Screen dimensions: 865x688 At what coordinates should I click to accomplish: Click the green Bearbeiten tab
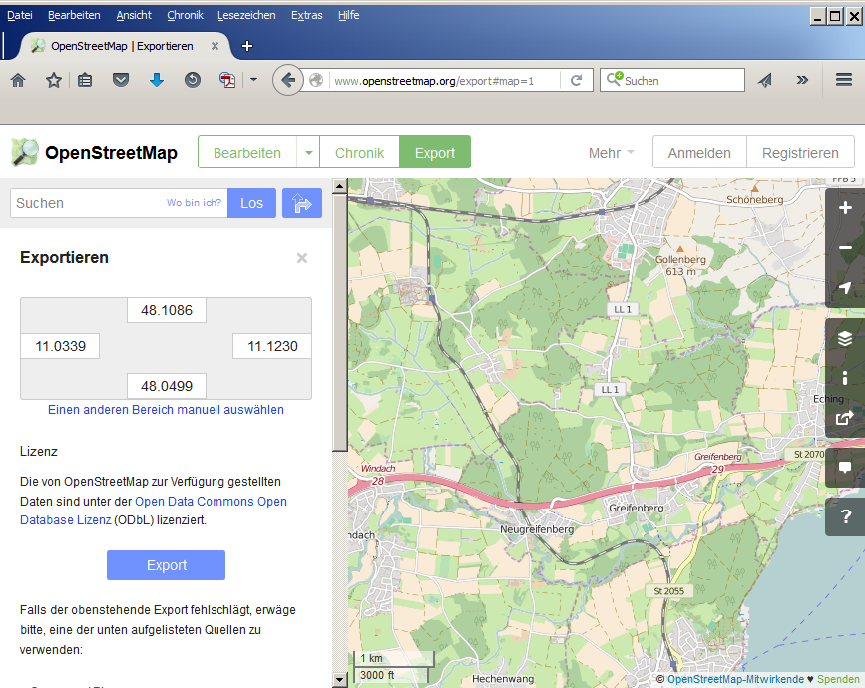[x=247, y=153]
